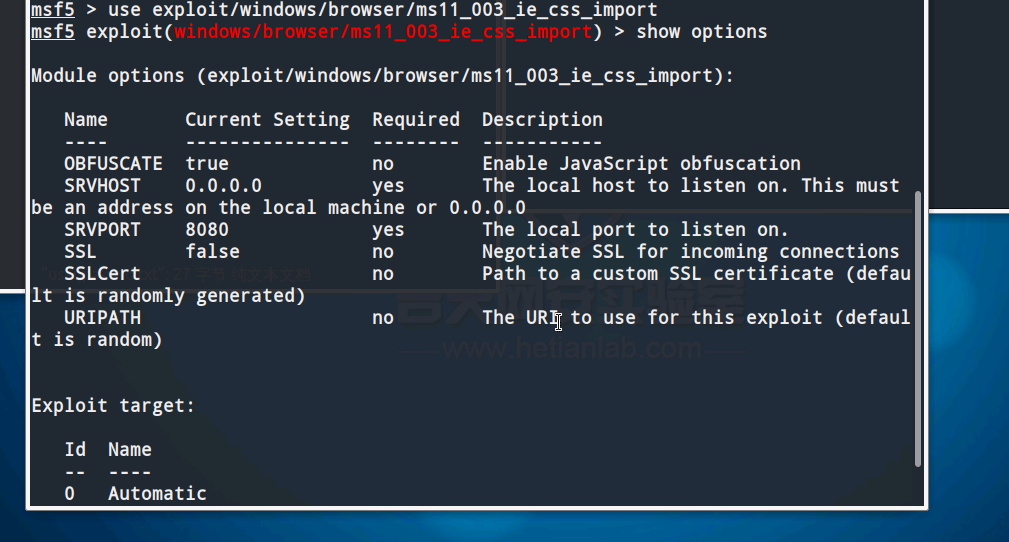Click 'Negotiate SSL for incoming connections' text
1009x542 pixels.
coord(690,252)
